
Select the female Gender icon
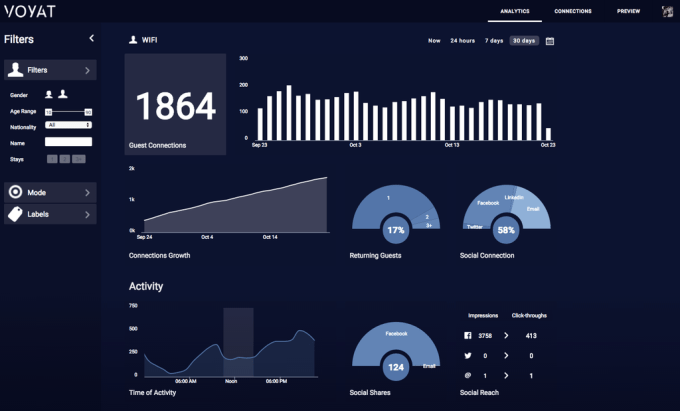[49, 94]
